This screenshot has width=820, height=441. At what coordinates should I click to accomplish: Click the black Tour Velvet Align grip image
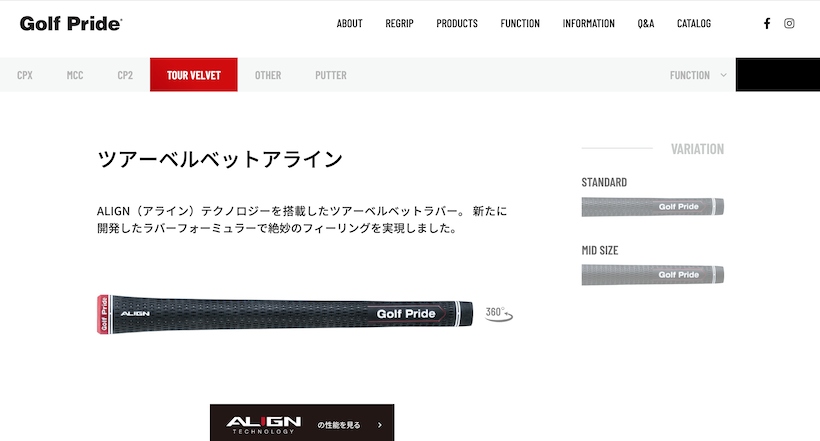coord(285,314)
